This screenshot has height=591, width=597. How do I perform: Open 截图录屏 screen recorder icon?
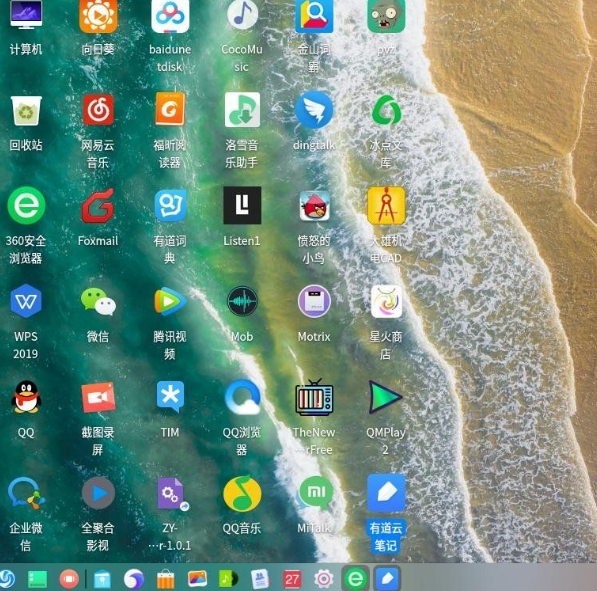pos(98,397)
